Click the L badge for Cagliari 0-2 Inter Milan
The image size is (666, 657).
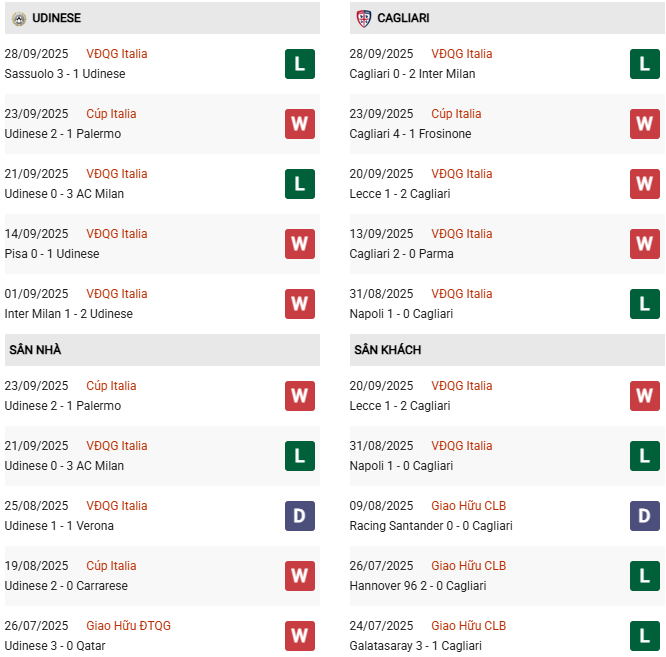coord(644,64)
